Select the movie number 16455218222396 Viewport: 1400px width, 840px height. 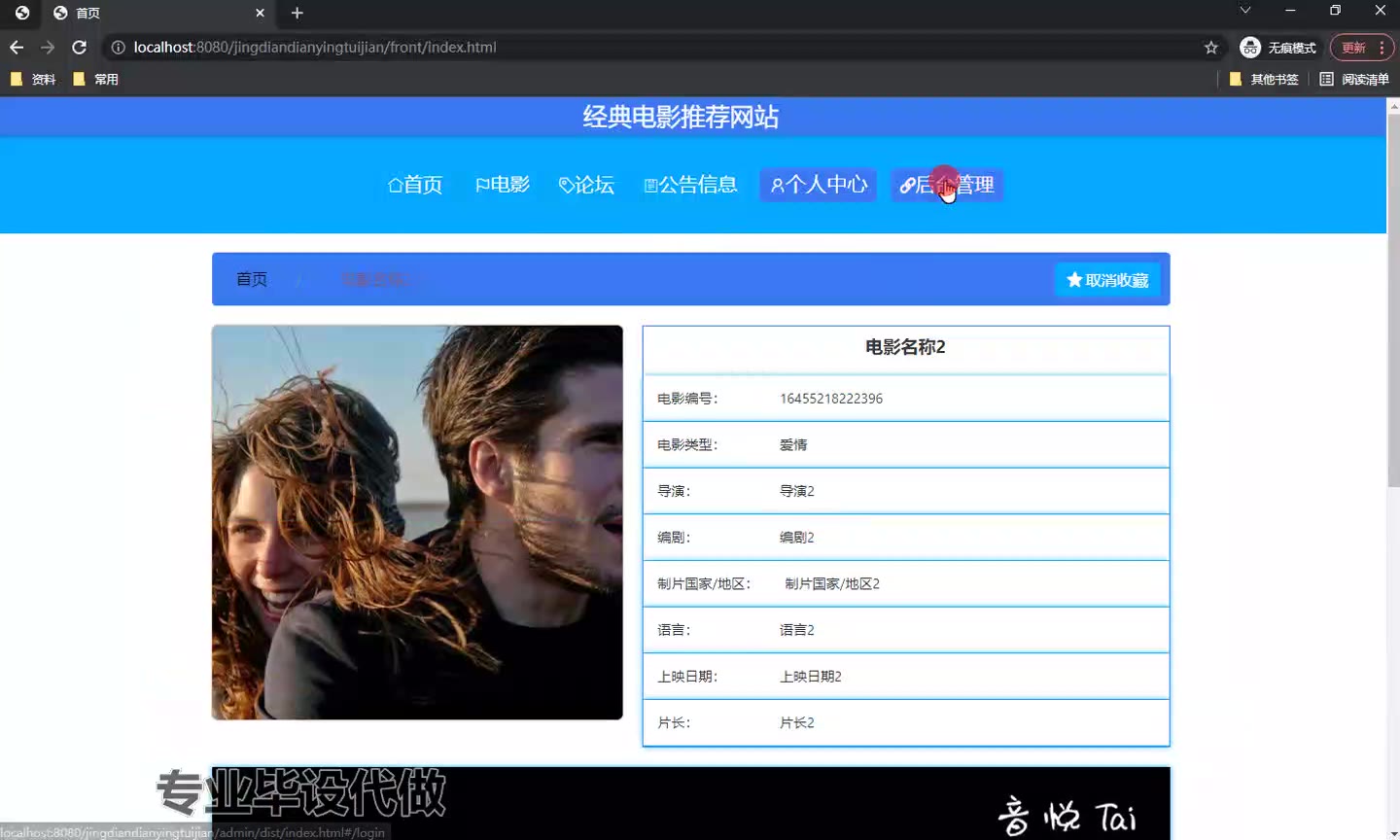831,399
